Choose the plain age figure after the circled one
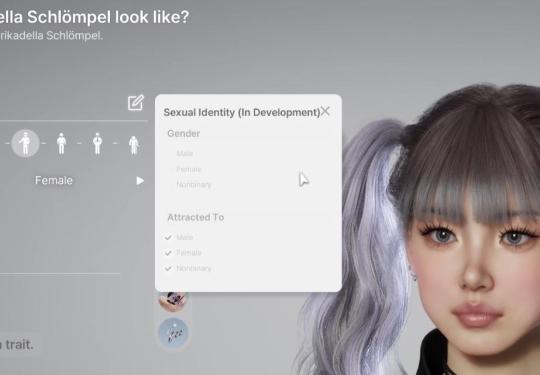This screenshot has width=540, height=375. pos(61,143)
